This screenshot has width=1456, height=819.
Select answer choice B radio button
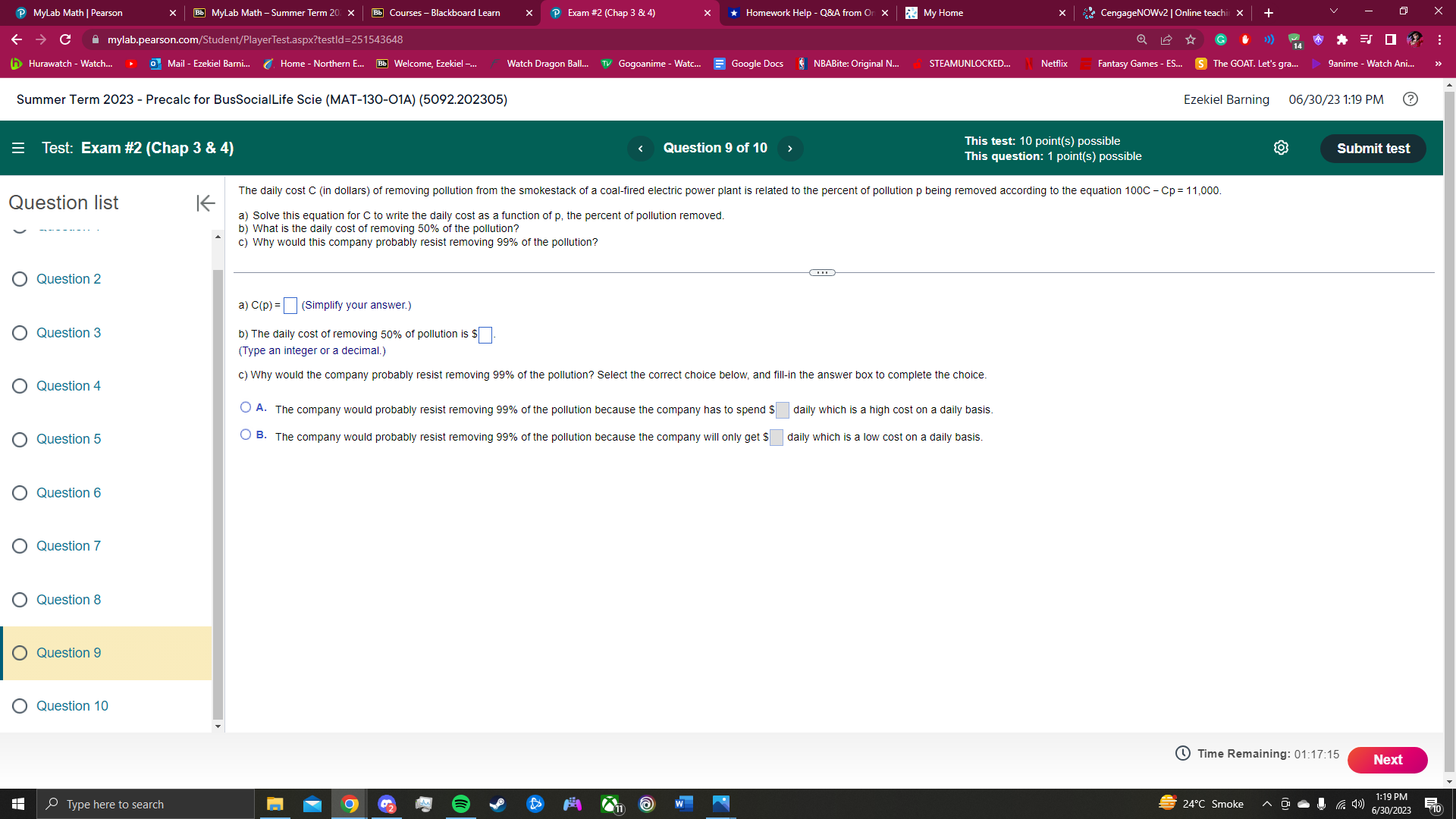click(246, 435)
